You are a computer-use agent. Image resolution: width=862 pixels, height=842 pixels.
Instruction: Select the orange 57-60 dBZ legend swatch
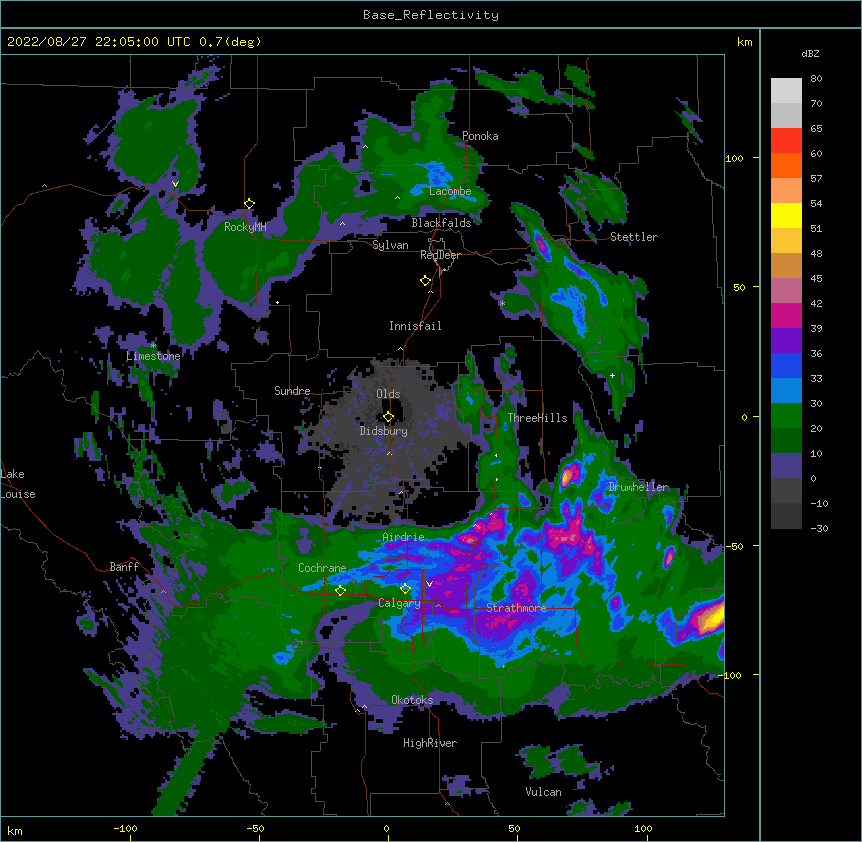(786, 165)
